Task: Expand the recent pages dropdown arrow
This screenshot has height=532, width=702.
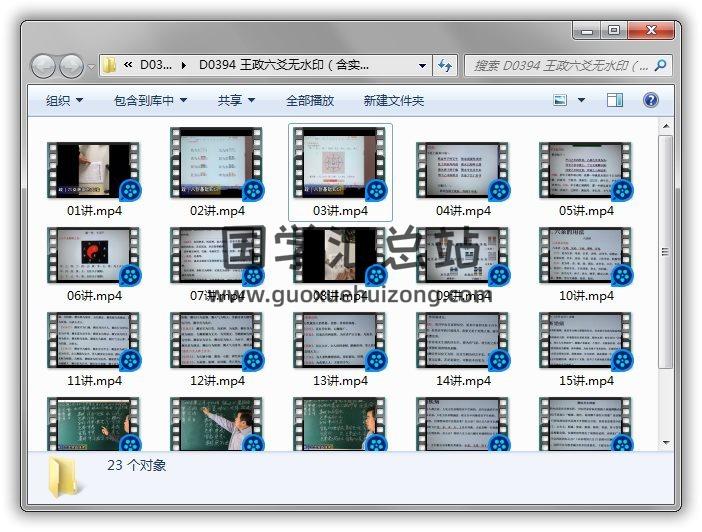Action: click(x=91, y=66)
